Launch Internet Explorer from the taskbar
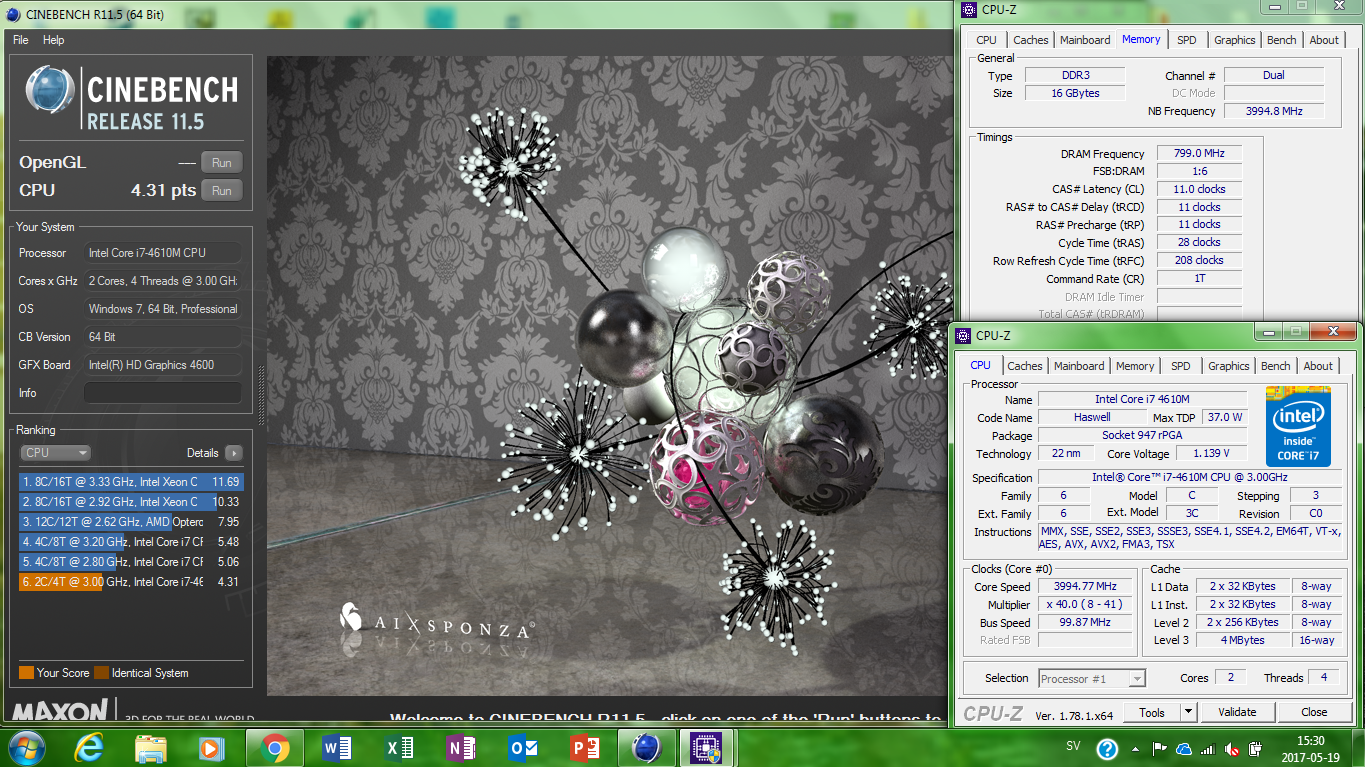 click(90, 747)
